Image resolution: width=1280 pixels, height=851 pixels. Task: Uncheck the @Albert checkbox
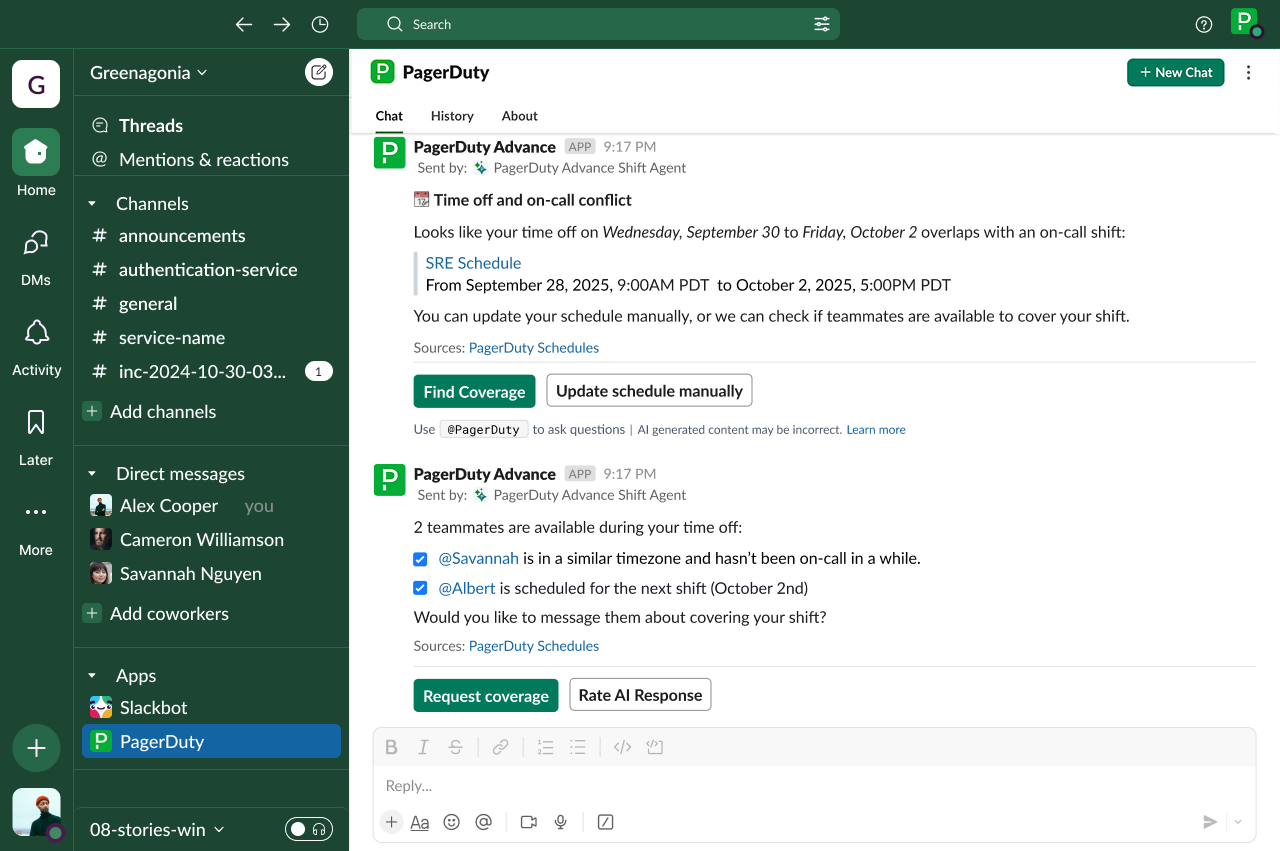pyautogui.click(x=421, y=588)
